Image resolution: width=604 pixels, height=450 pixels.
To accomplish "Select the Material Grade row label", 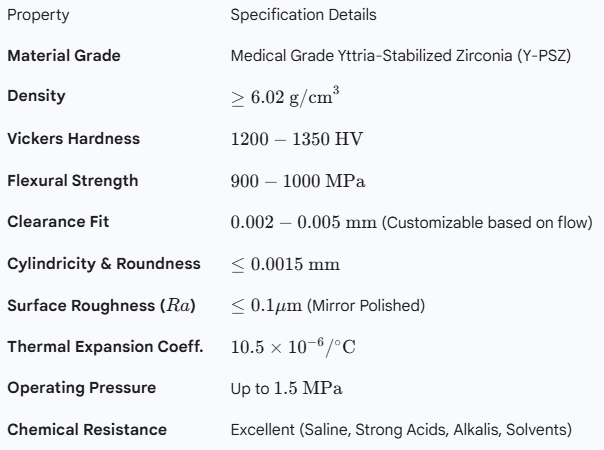I will coord(64,55).
